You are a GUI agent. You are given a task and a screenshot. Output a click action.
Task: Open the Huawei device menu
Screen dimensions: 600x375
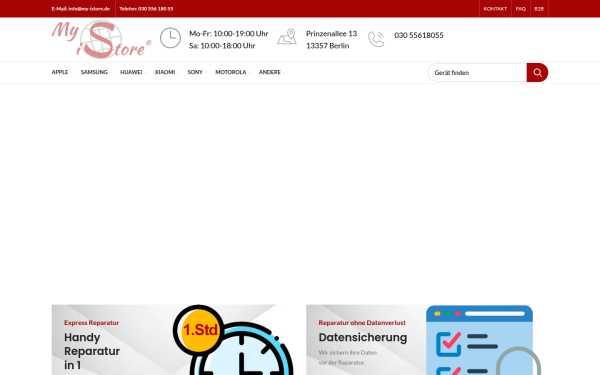tap(133, 72)
